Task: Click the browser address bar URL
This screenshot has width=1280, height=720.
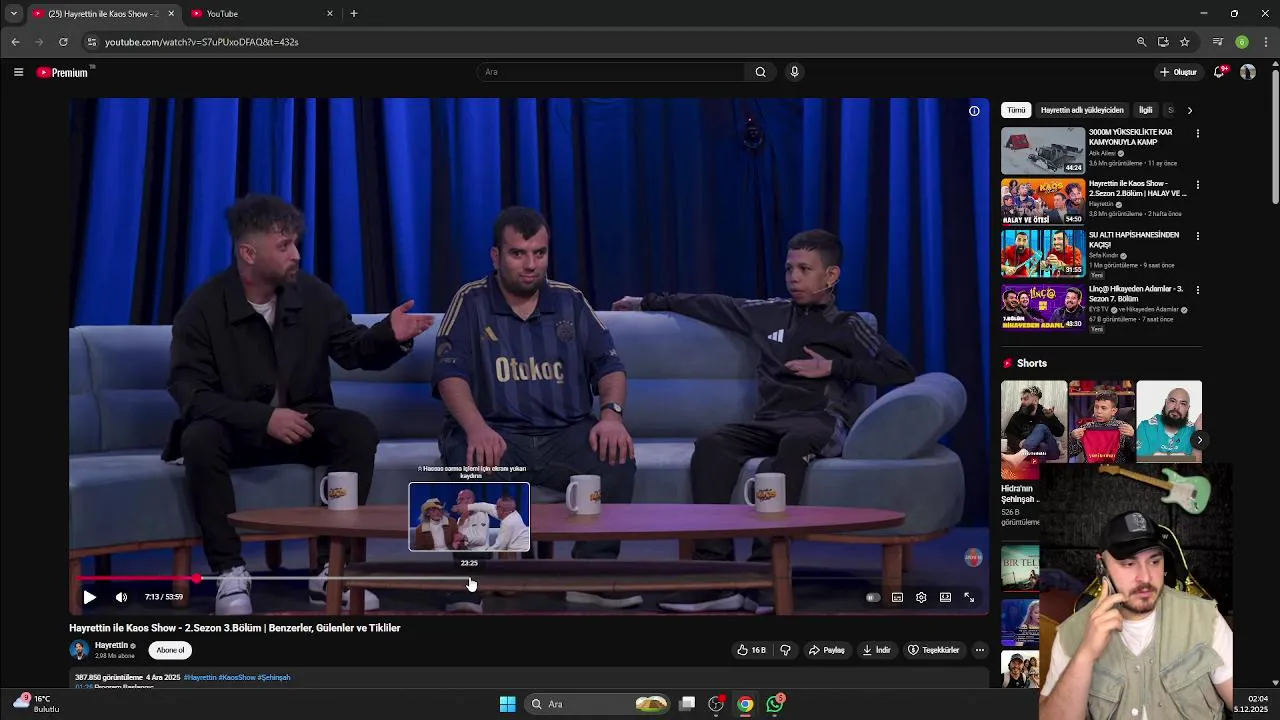Action: click(x=202, y=42)
